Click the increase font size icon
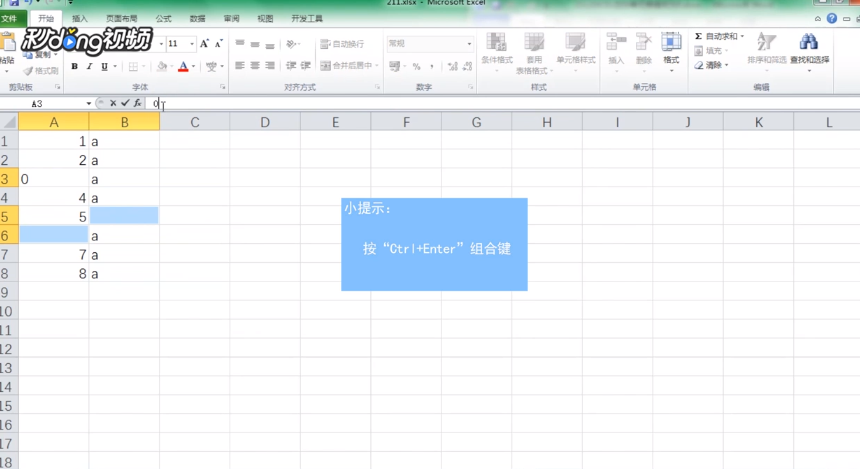Screen dimensions: 860x469 point(204,43)
